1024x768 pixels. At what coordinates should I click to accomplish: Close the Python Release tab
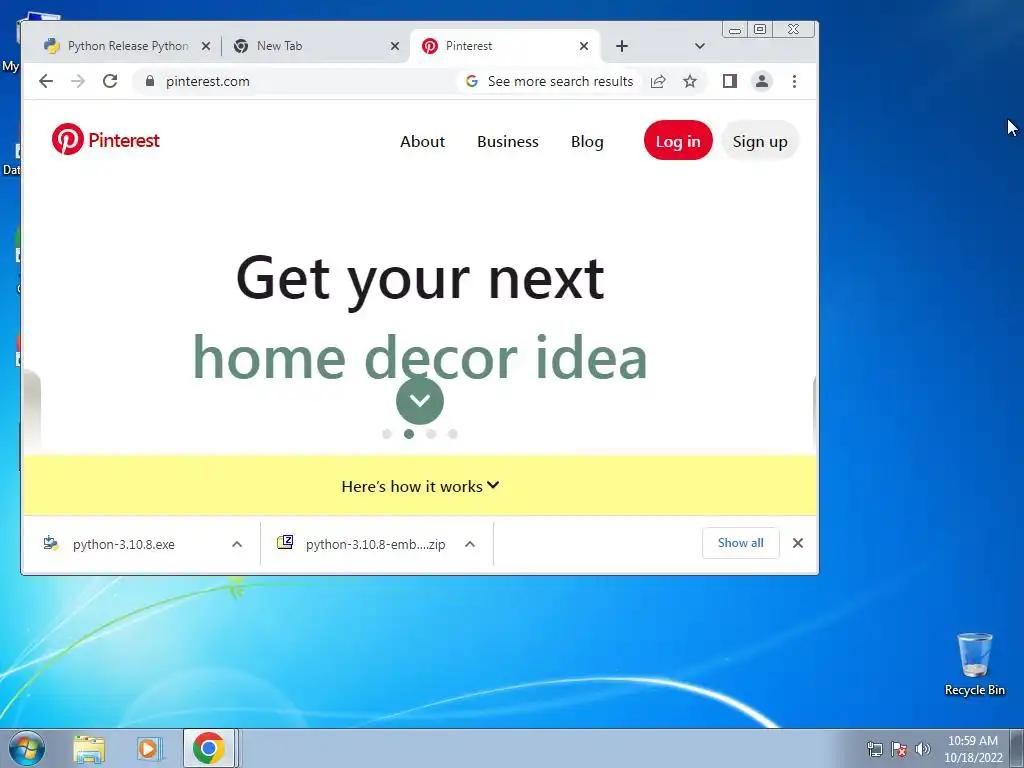206,46
